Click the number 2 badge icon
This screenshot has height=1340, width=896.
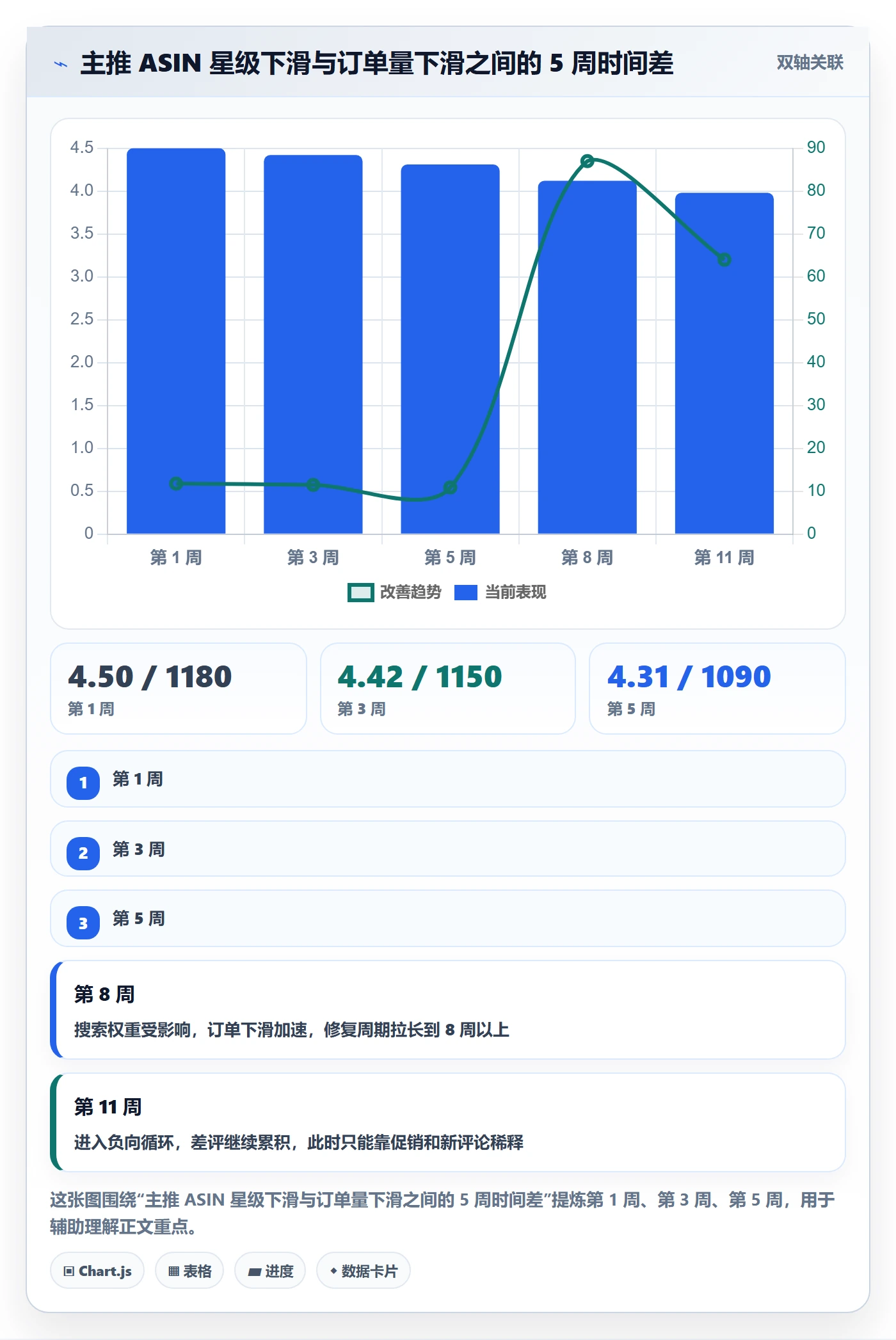(83, 853)
